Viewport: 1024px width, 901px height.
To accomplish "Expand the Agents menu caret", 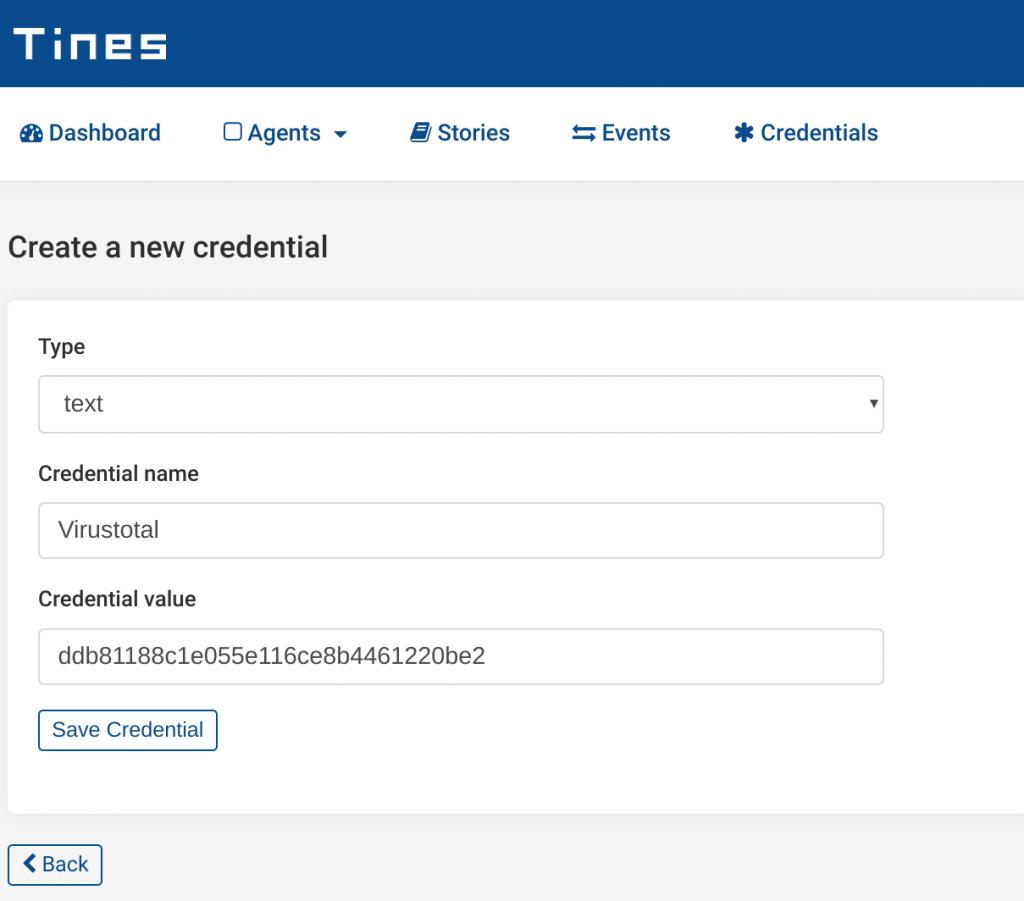I will click(340, 134).
